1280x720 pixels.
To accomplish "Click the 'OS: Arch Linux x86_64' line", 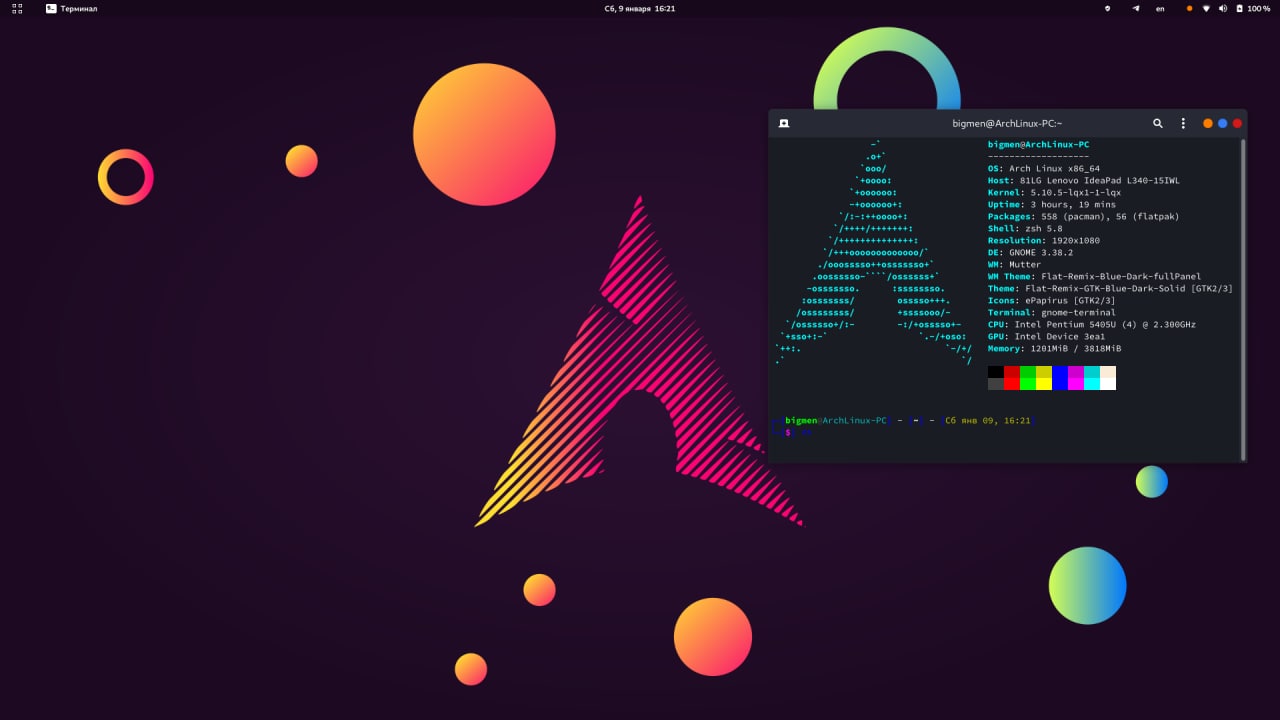I will tap(1044, 169).
